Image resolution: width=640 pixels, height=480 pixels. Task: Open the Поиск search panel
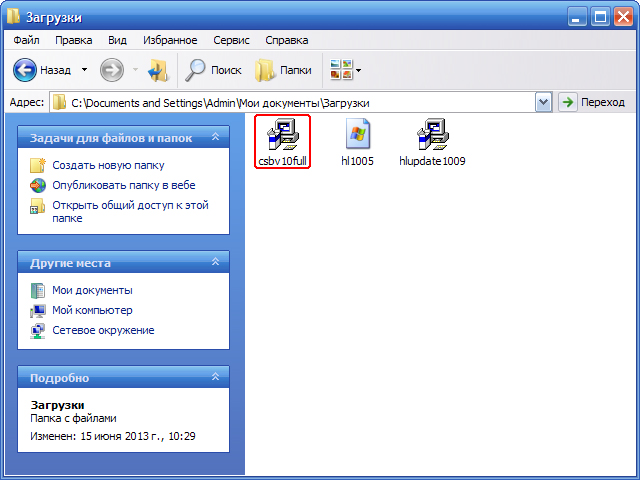click(213, 70)
